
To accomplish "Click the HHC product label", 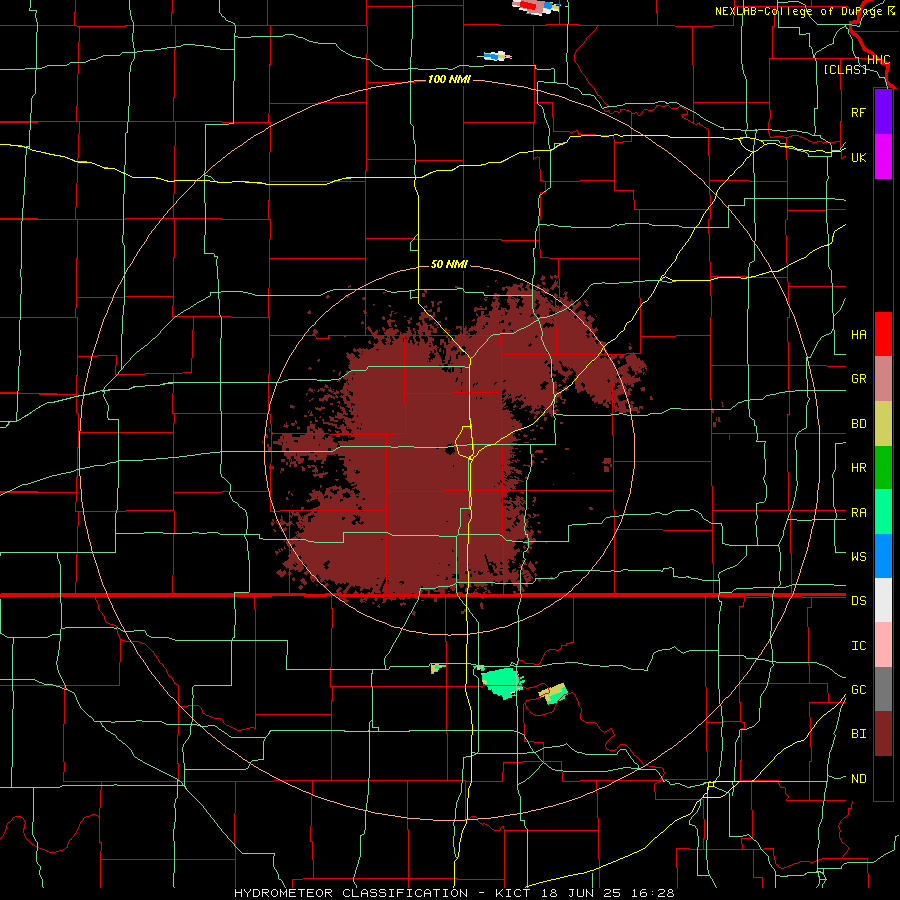I will tap(878, 60).
